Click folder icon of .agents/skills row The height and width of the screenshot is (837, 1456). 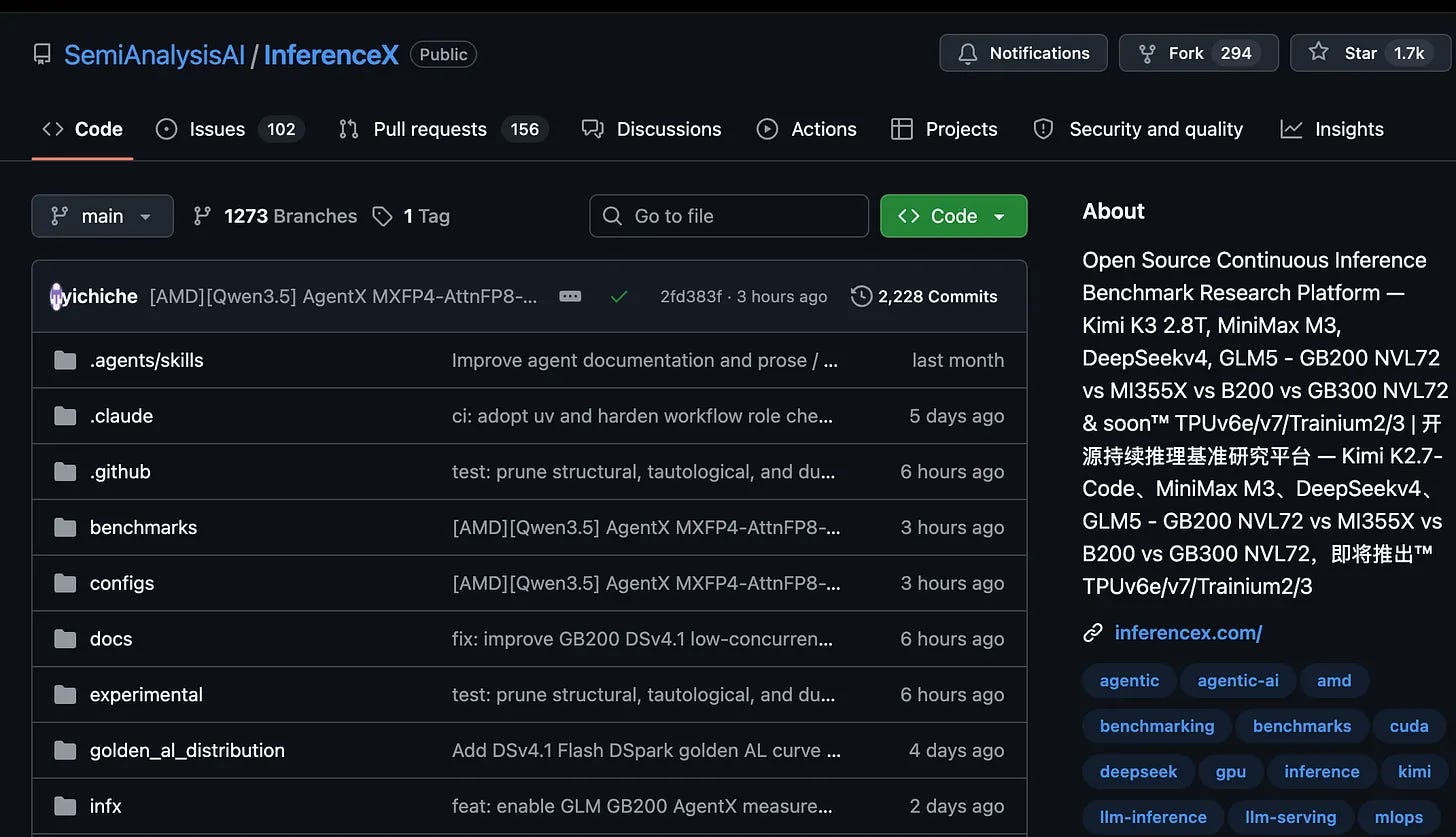coord(65,360)
